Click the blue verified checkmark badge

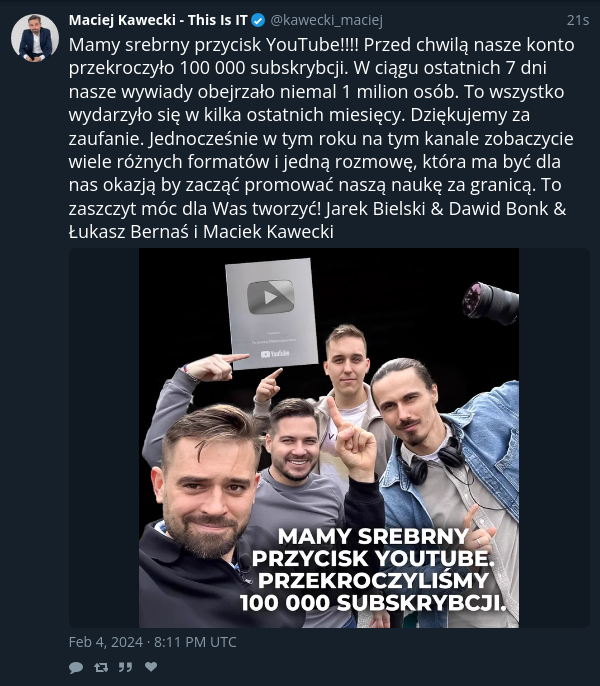(258, 20)
